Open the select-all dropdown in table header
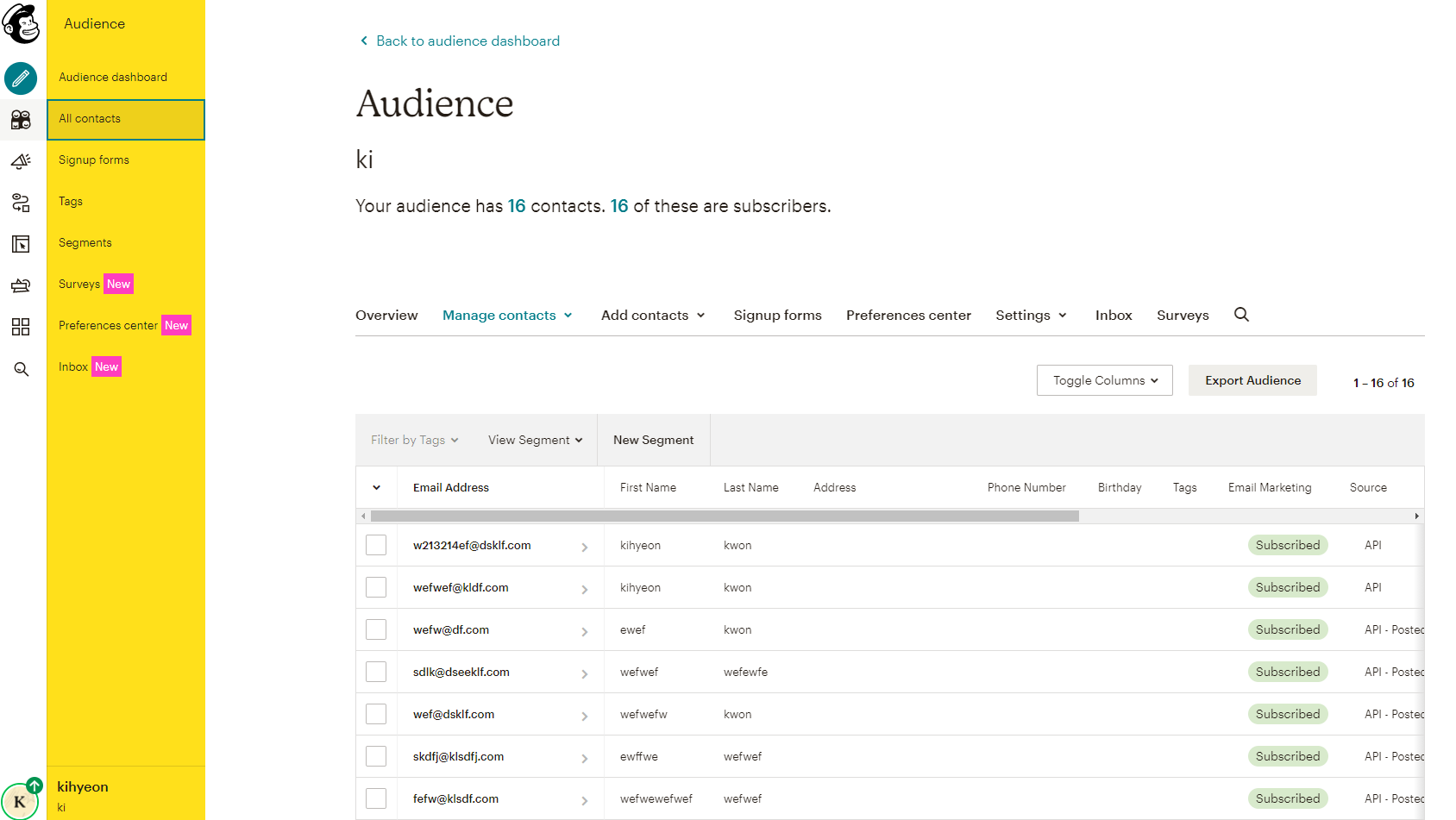The image size is (1456, 820). click(377, 487)
